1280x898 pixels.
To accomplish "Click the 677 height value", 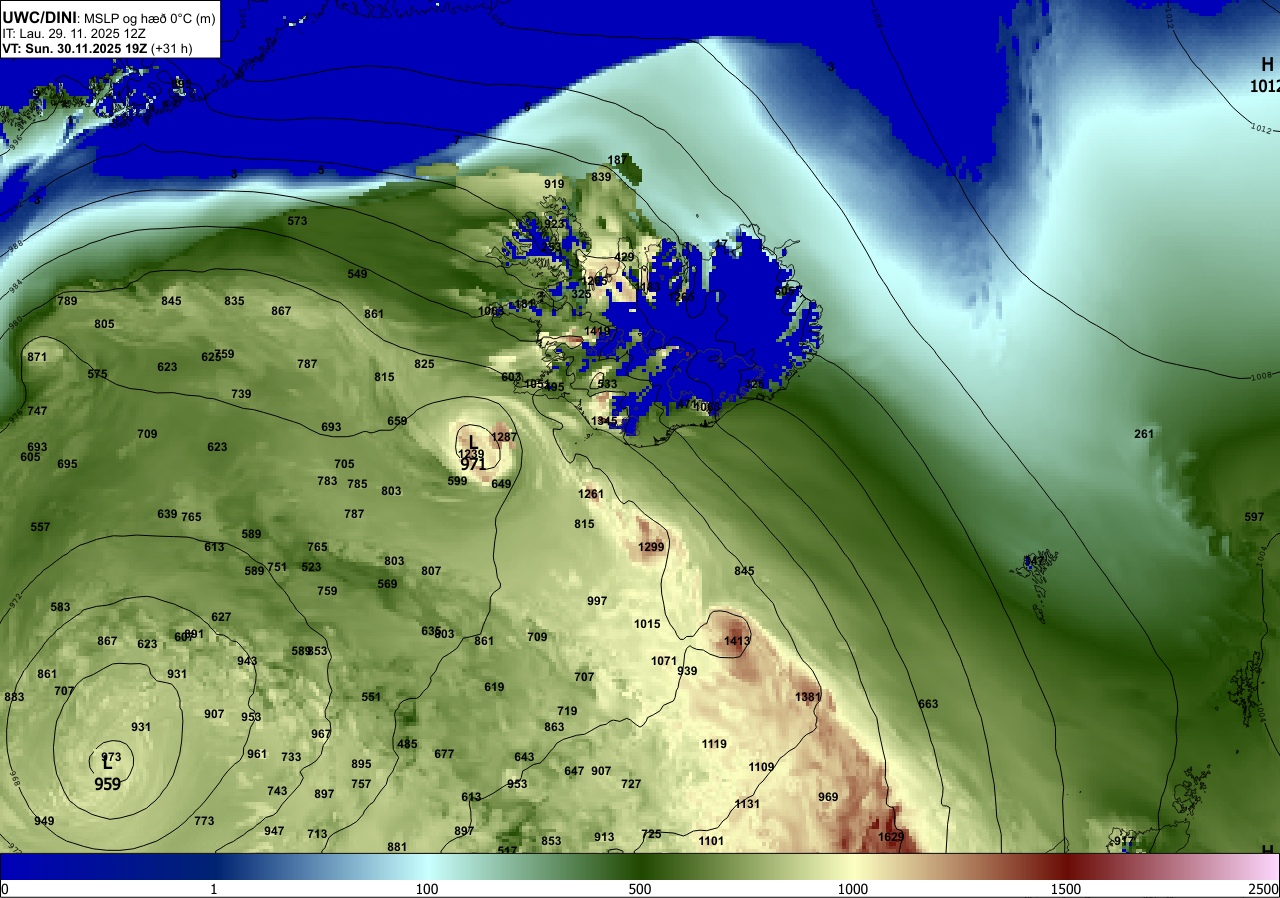I will [x=444, y=754].
